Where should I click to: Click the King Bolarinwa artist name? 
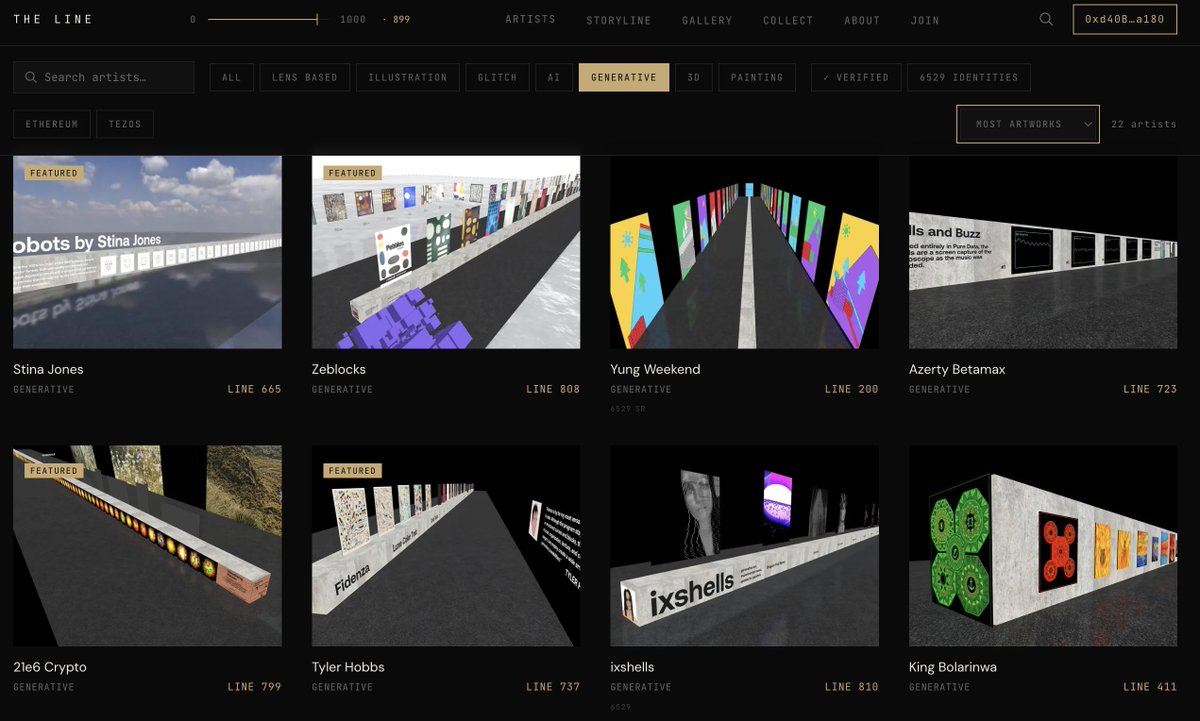(953, 667)
